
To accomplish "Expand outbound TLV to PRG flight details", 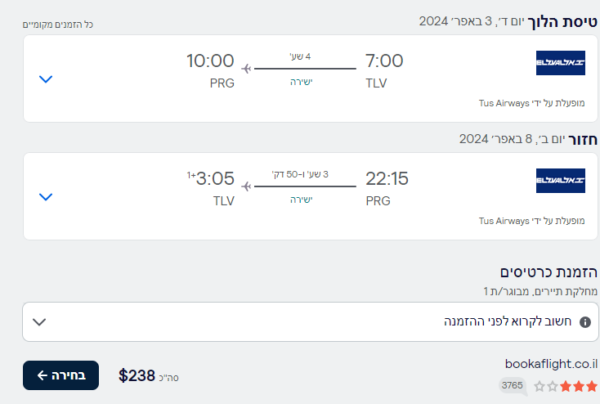I will pyautogui.click(x=46, y=79).
